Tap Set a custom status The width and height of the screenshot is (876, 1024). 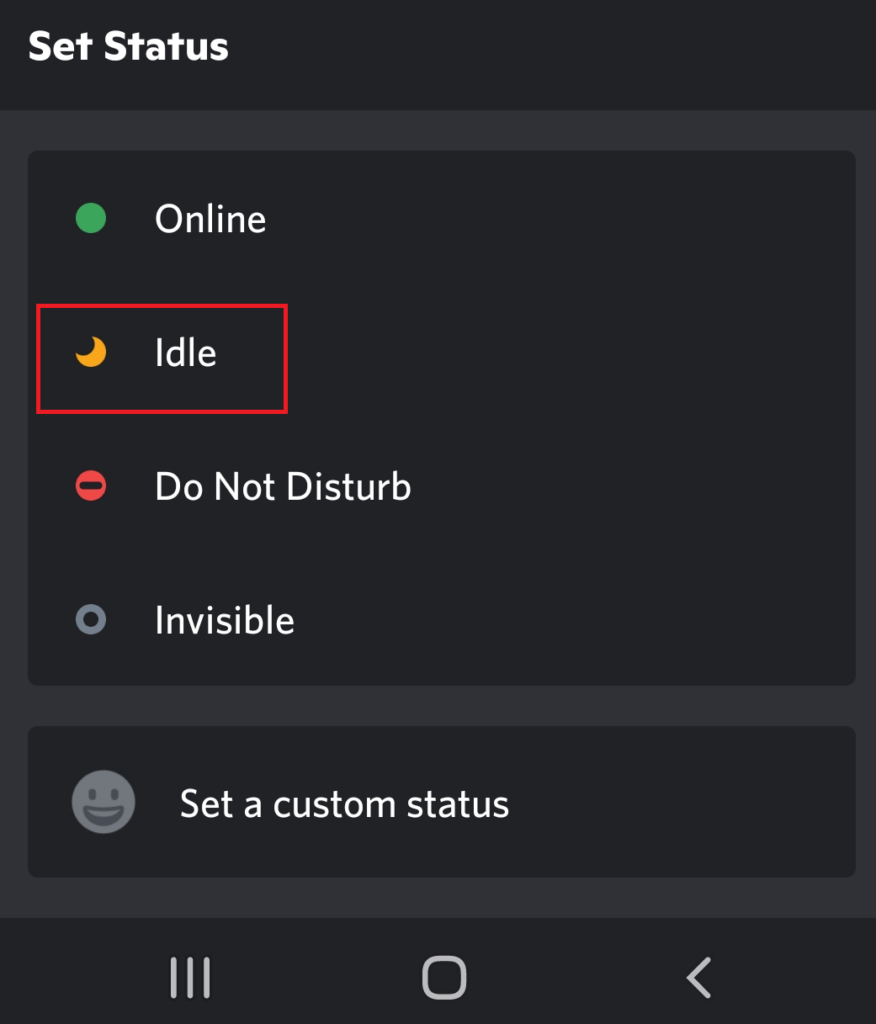click(x=344, y=802)
